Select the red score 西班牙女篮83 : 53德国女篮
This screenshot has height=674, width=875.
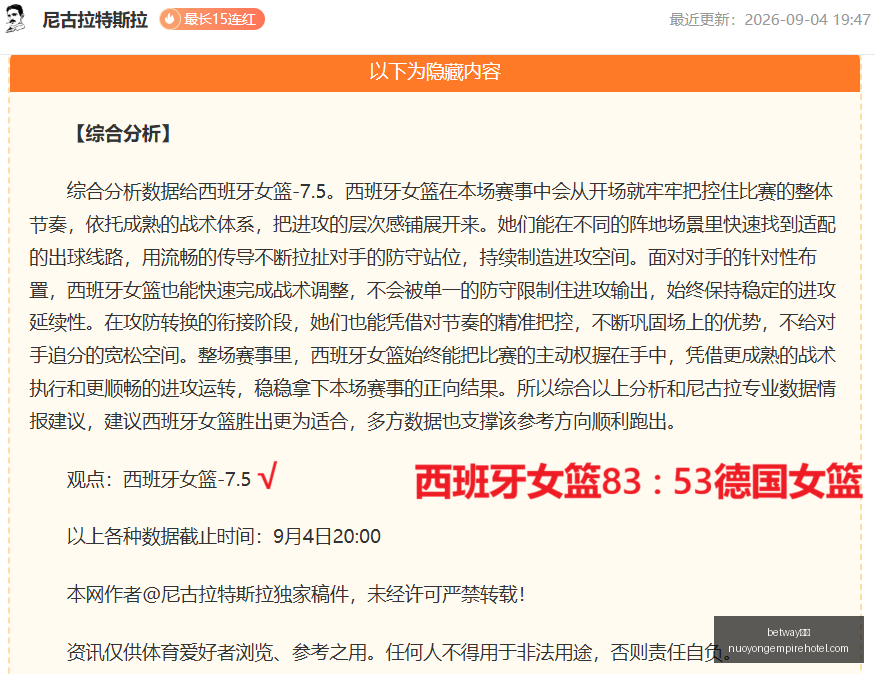pyautogui.click(x=638, y=481)
